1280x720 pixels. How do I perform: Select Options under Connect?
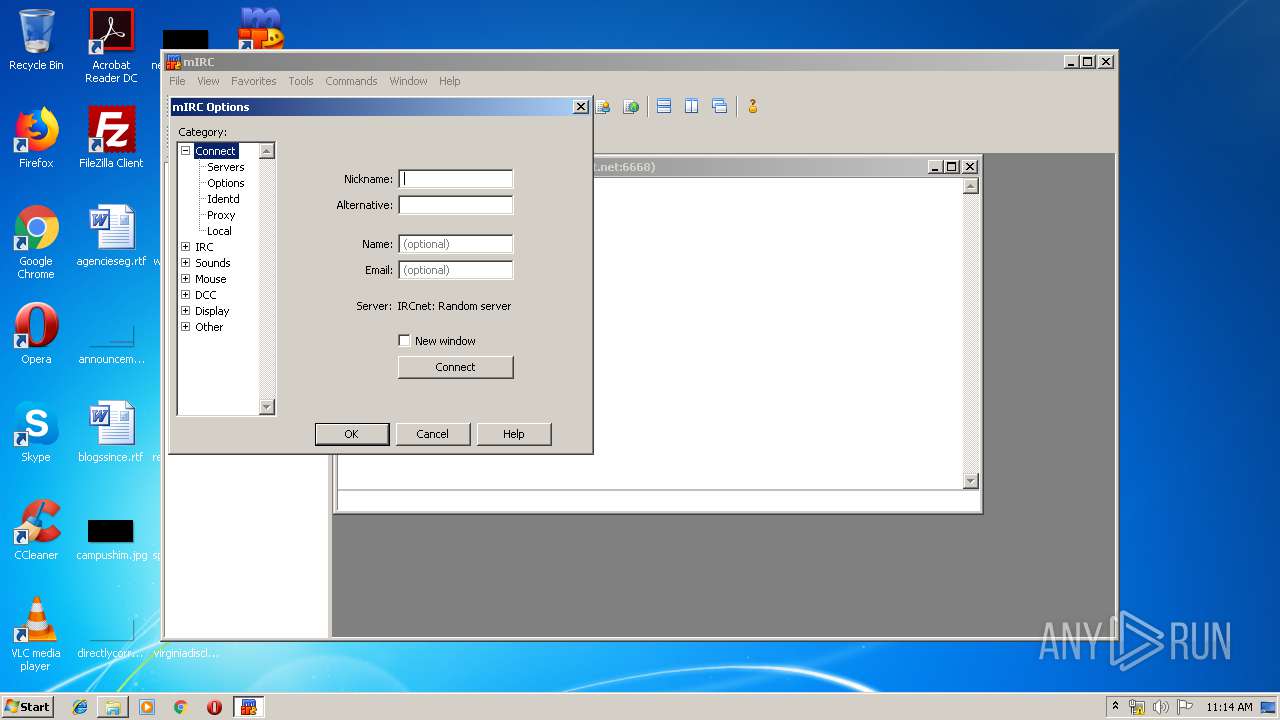(x=225, y=183)
